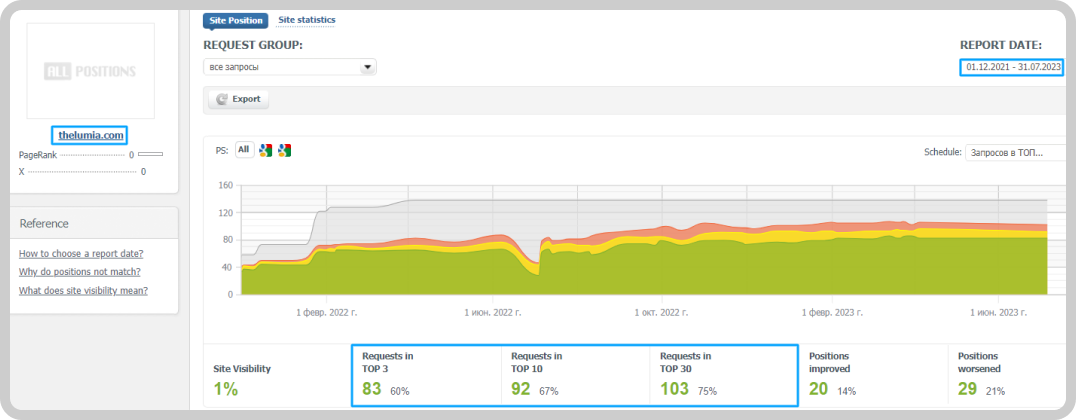Open How to choose a report date

tap(81, 253)
